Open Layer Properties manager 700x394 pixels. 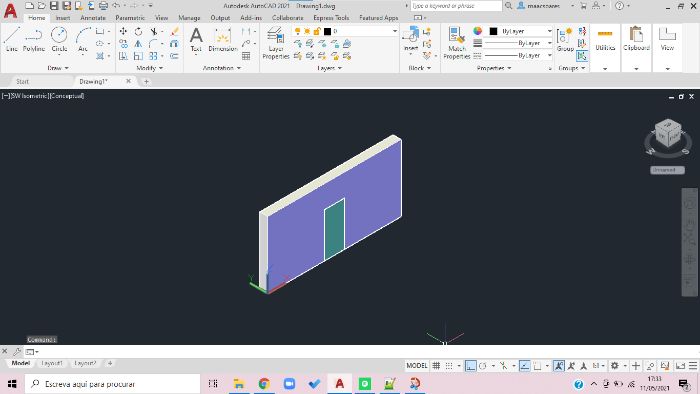[275, 43]
